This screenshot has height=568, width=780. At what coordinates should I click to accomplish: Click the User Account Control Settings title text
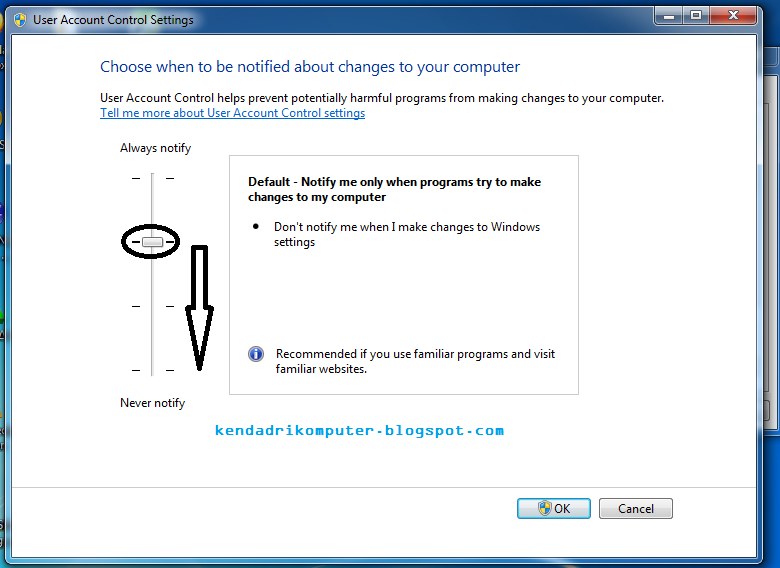(113, 20)
